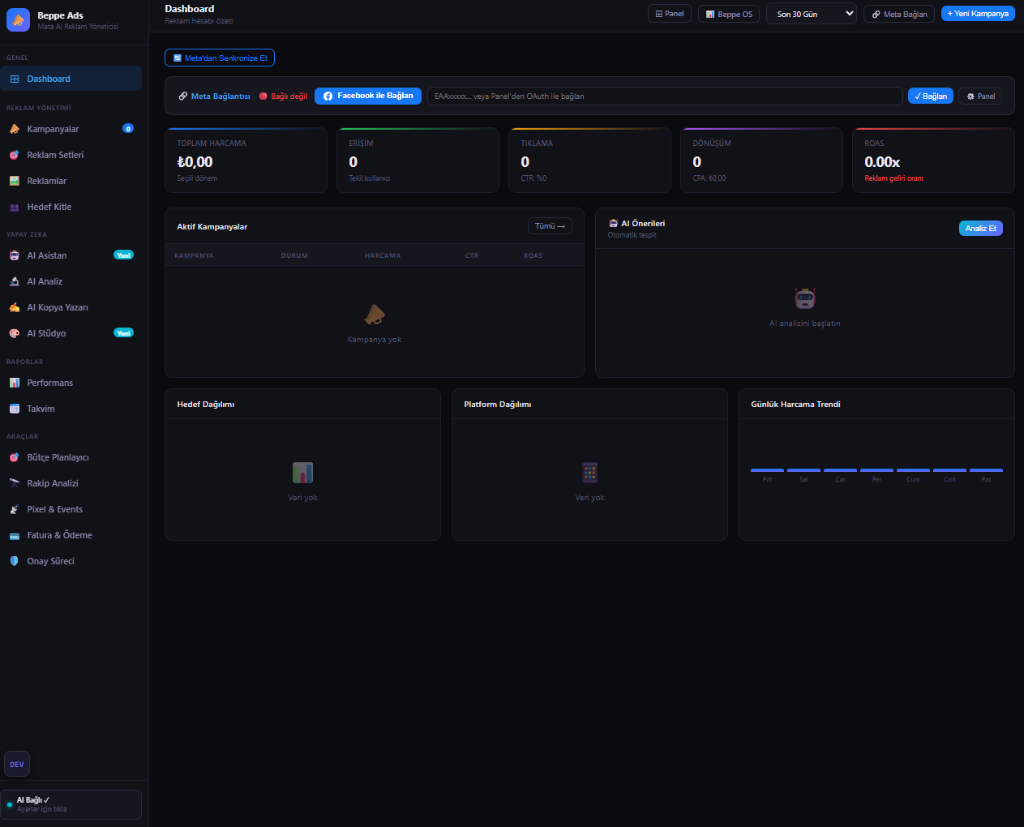Click the Beppe Ads logo icon

18,19
